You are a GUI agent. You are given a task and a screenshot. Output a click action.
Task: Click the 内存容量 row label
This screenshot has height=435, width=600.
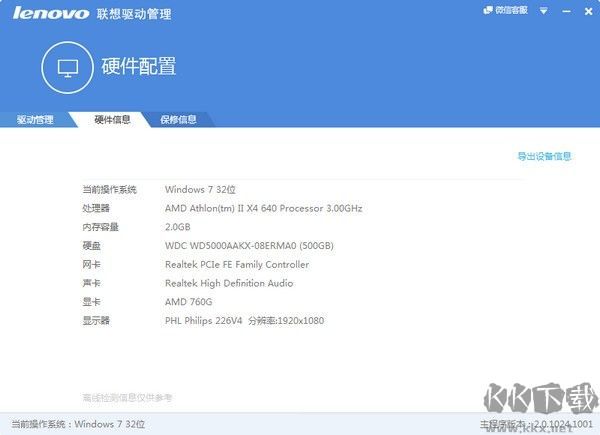(x=100, y=227)
